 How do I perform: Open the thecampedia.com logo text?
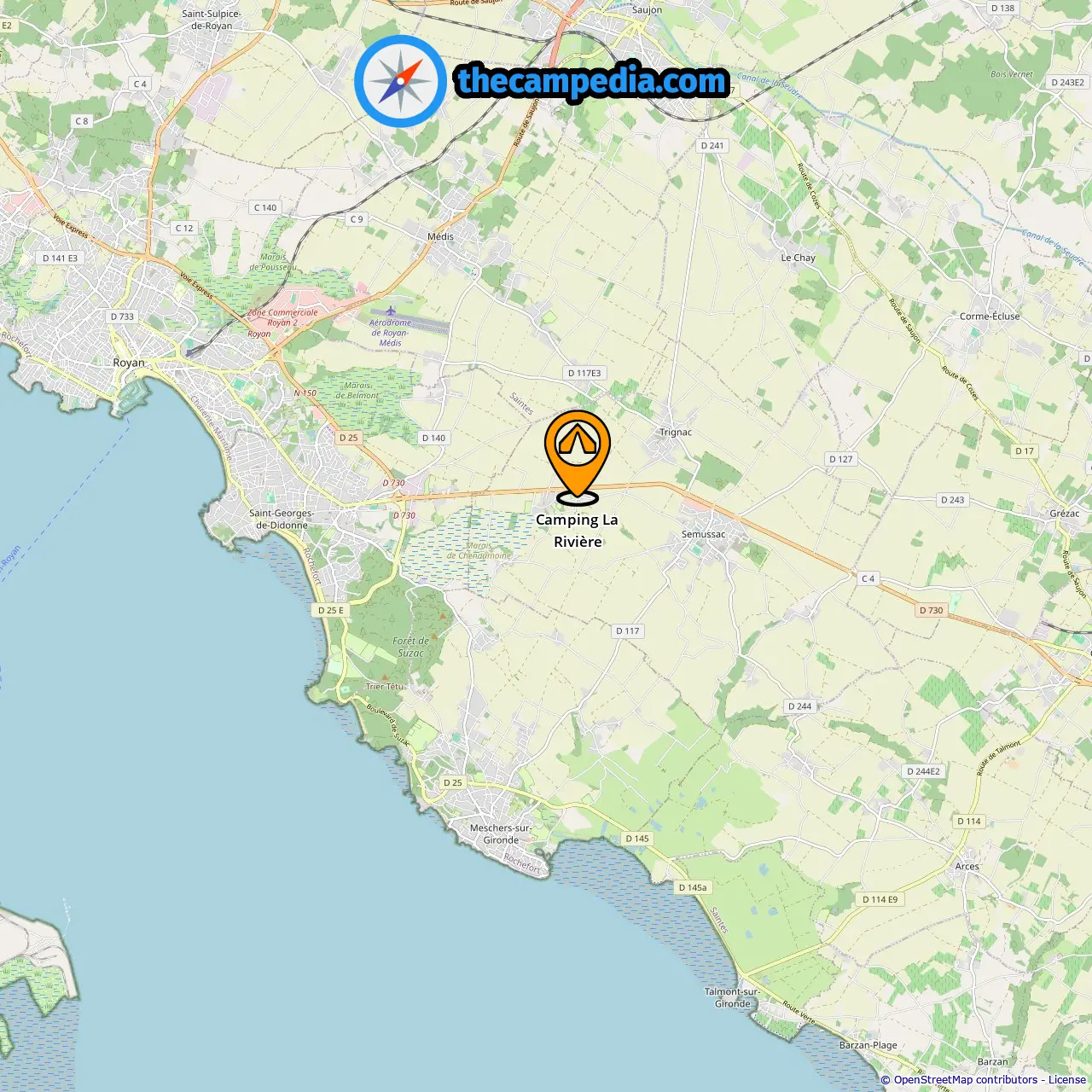pyautogui.click(x=592, y=81)
